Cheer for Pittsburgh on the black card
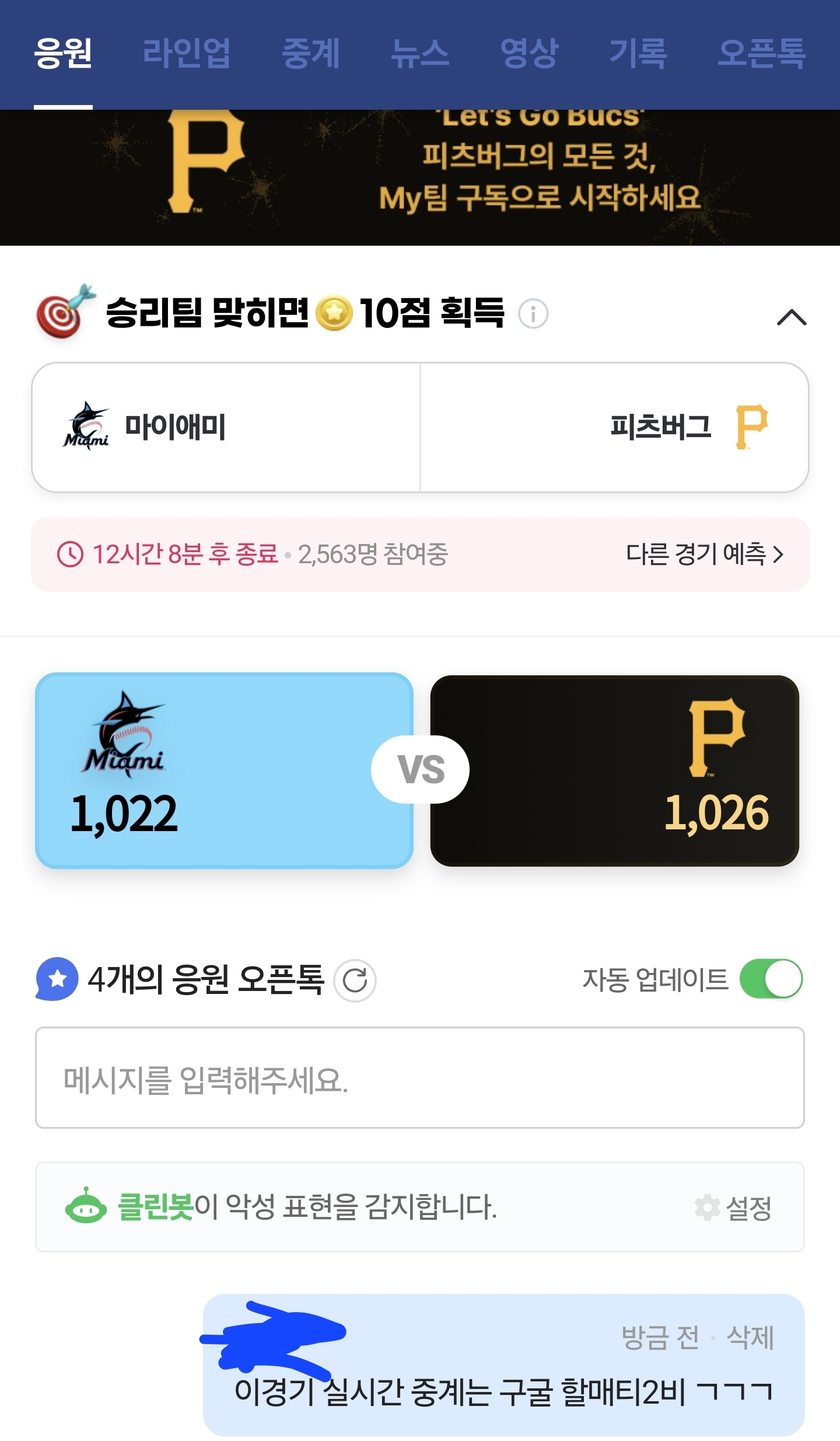This screenshot has width=840, height=1441. [614, 770]
